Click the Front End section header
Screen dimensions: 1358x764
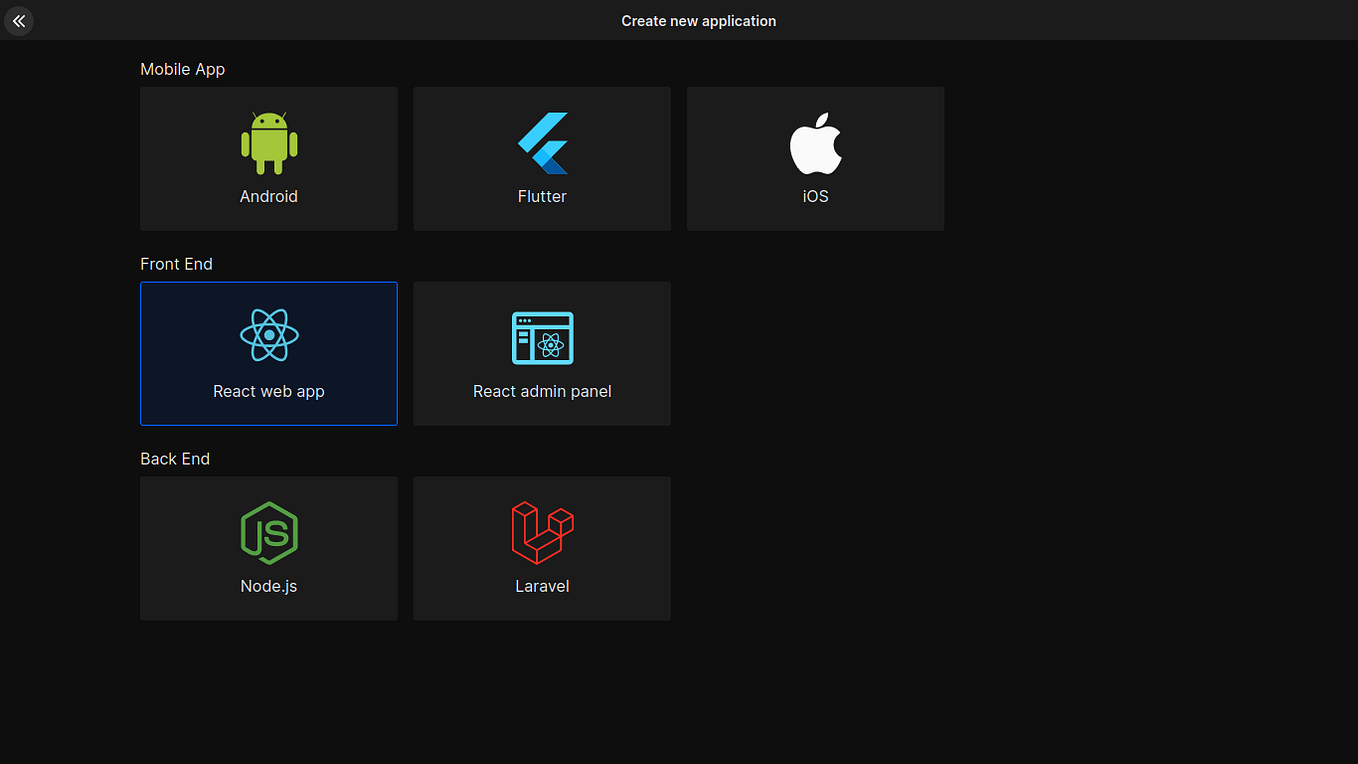tap(176, 264)
